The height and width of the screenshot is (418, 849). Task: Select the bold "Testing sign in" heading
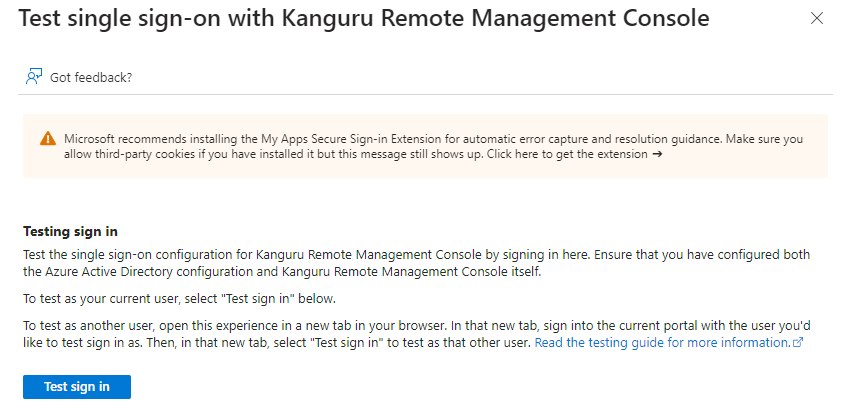coord(70,230)
